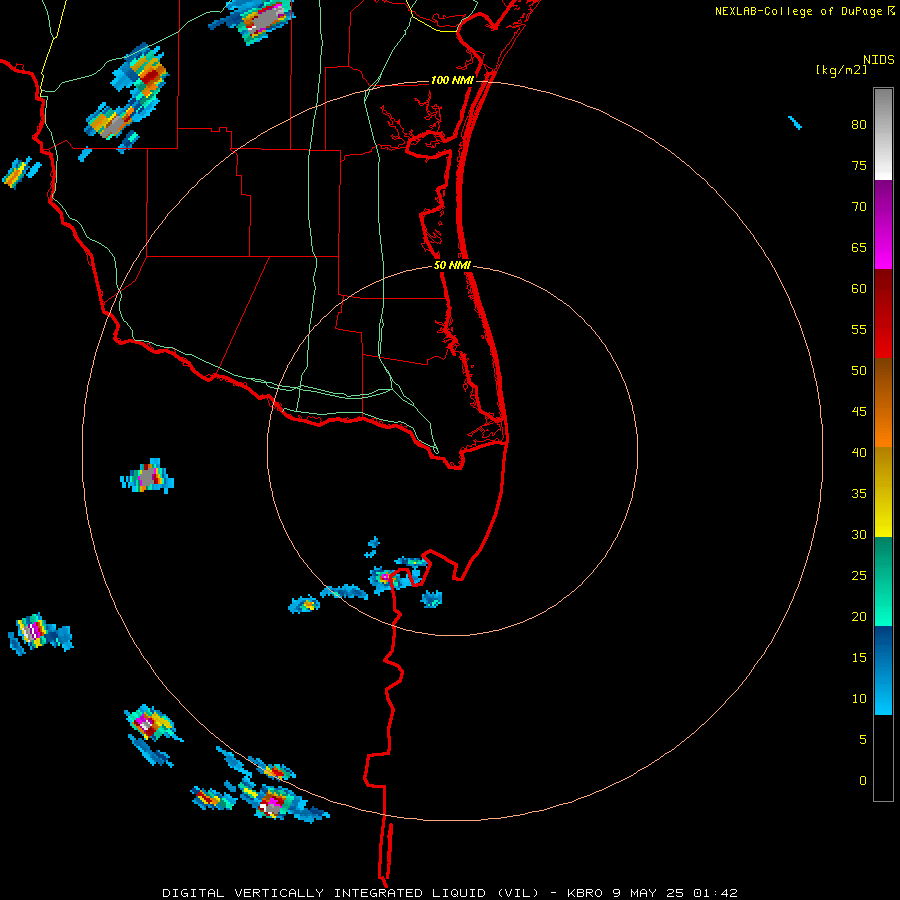Pick the green segment of the color bar
Image resolution: width=900 pixels, height=900 pixels.
point(883,581)
